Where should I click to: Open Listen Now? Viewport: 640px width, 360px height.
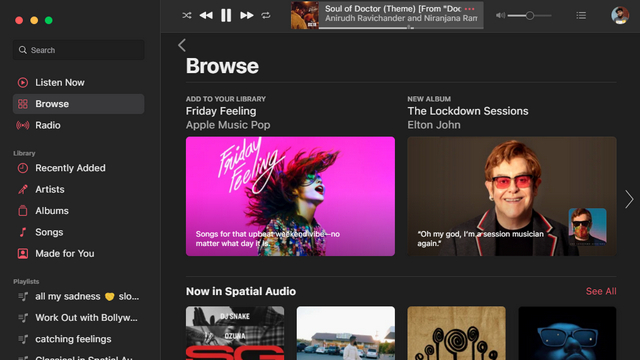point(78,82)
